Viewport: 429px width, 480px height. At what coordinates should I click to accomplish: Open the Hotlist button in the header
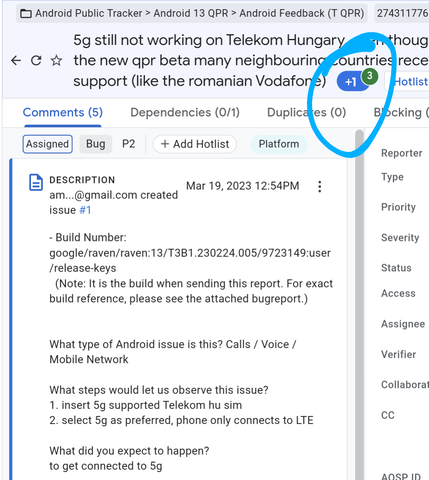(407, 81)
